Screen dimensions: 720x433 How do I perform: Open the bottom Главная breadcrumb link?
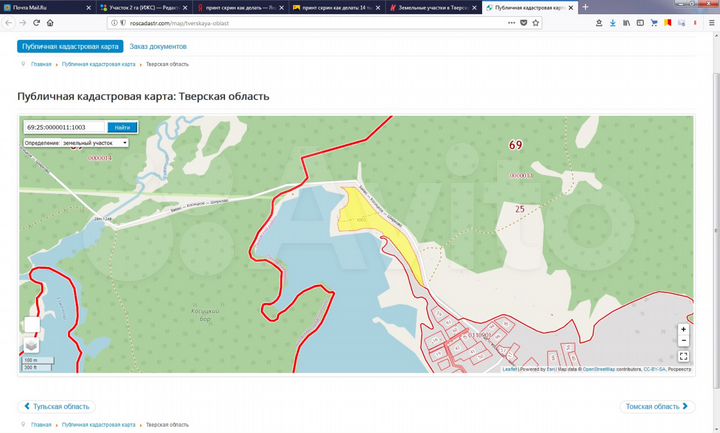point(41,425)
